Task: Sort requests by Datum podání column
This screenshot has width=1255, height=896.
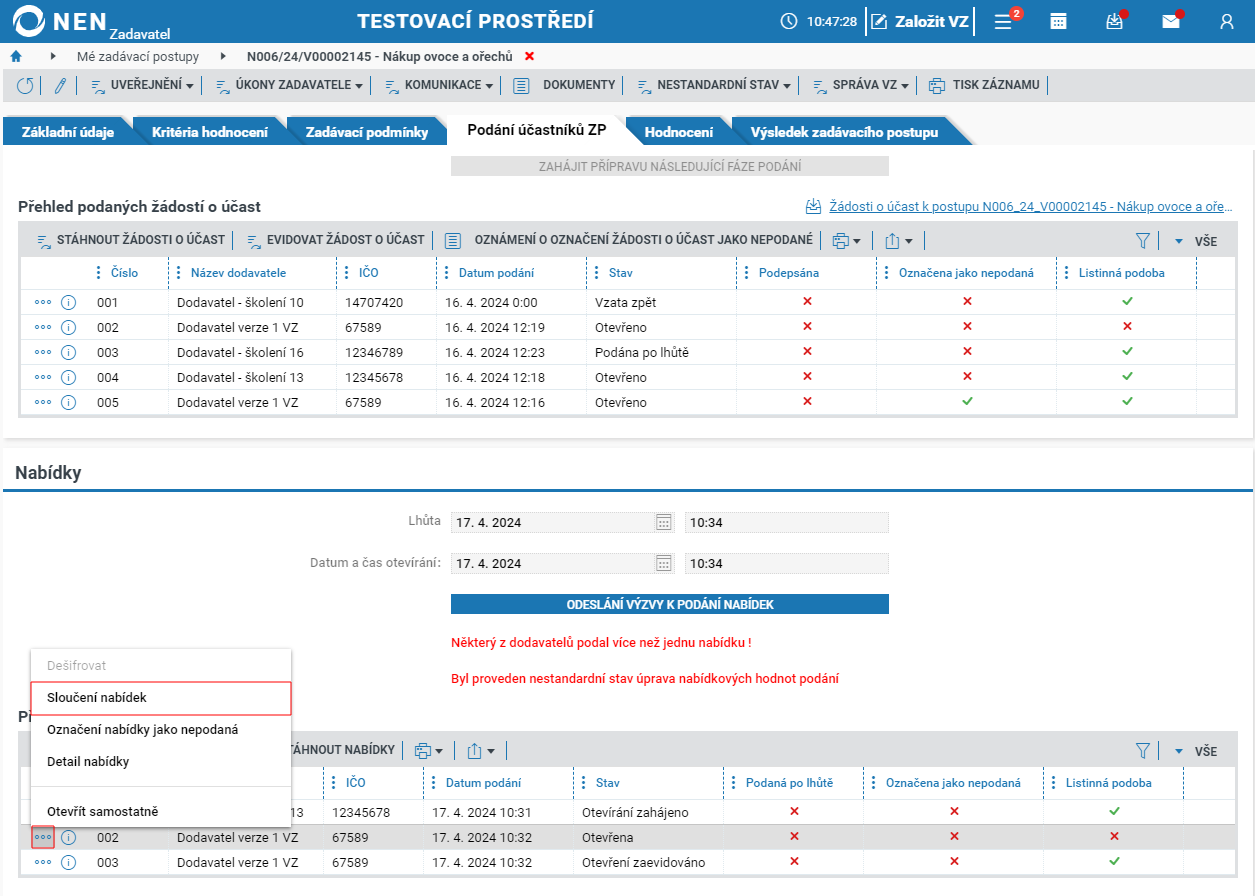Action: [496, 273]
